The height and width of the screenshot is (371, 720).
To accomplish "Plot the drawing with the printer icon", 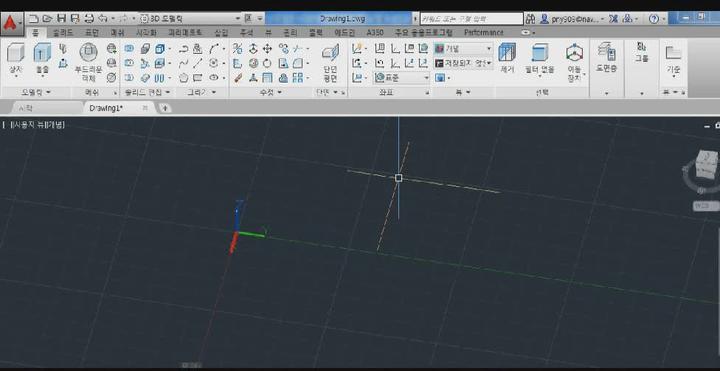I will (x=90, y=19).
